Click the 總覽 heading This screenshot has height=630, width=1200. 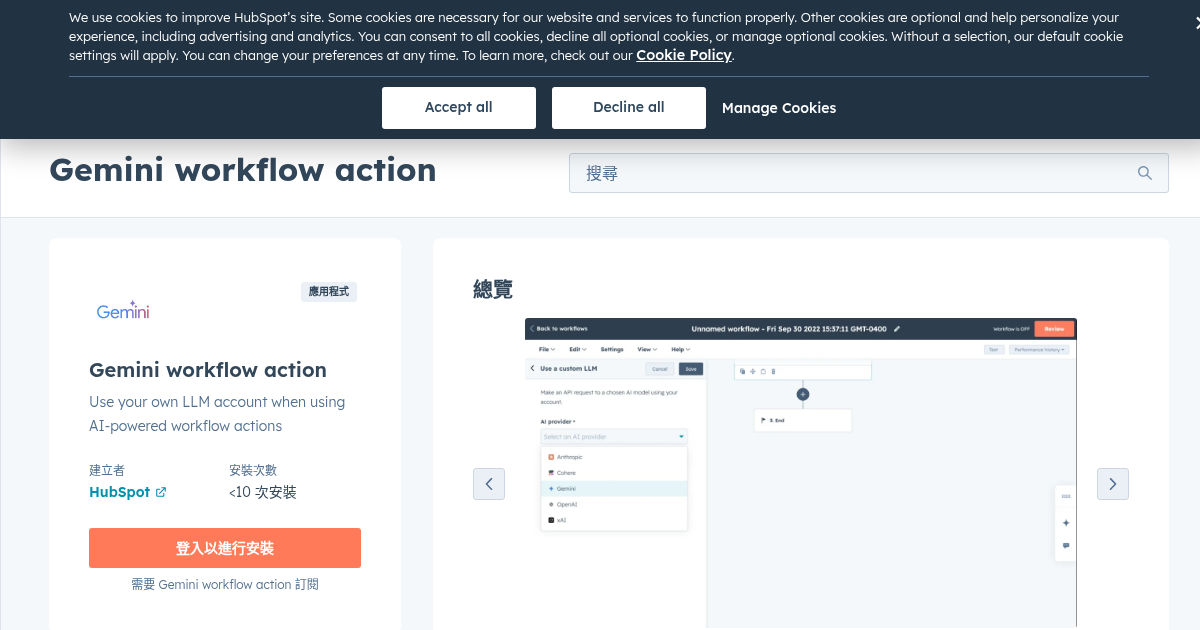(493, 290)
